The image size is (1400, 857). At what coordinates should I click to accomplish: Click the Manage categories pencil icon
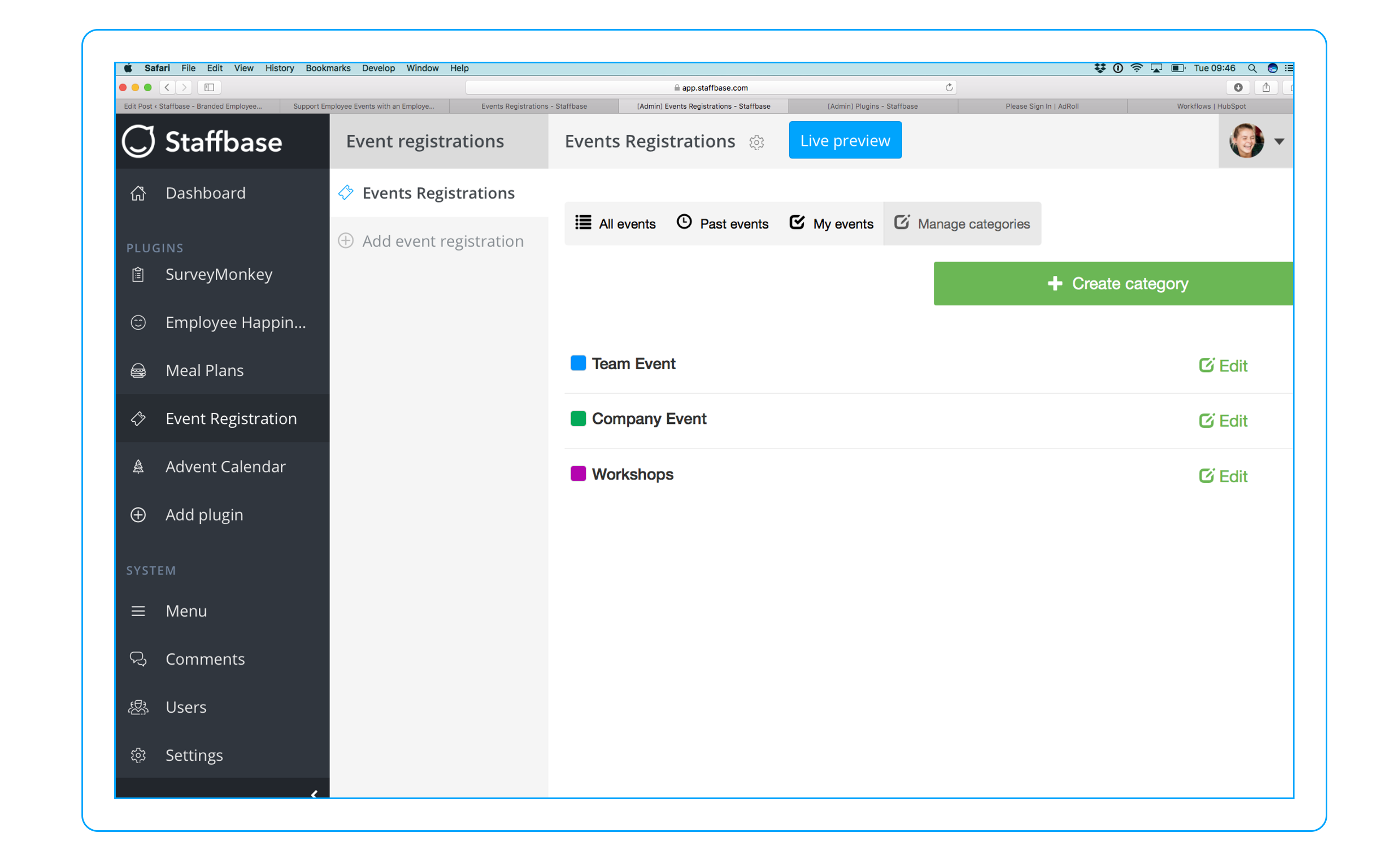[902, 222]
